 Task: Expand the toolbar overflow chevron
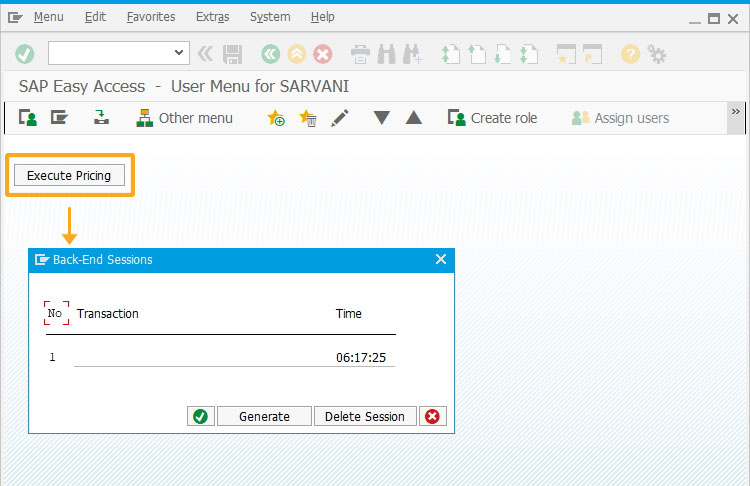tap(736, 112)
